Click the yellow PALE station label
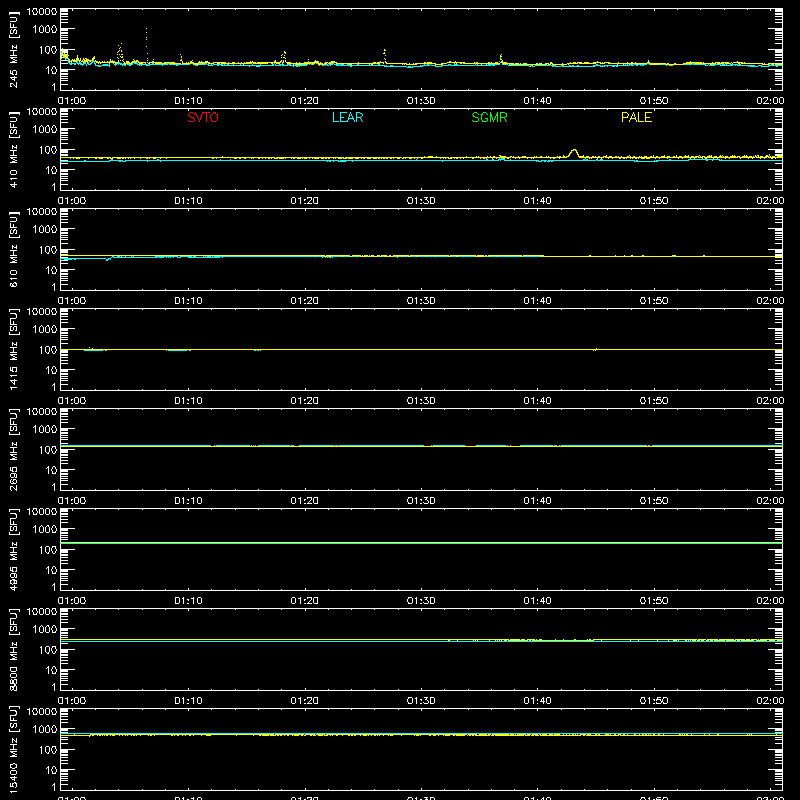 tap(636, 117)
